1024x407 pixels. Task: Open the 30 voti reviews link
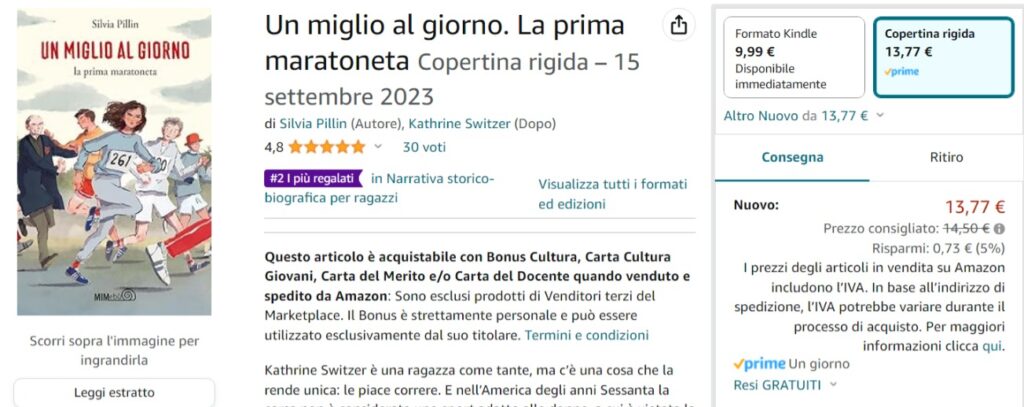(424, 147)
